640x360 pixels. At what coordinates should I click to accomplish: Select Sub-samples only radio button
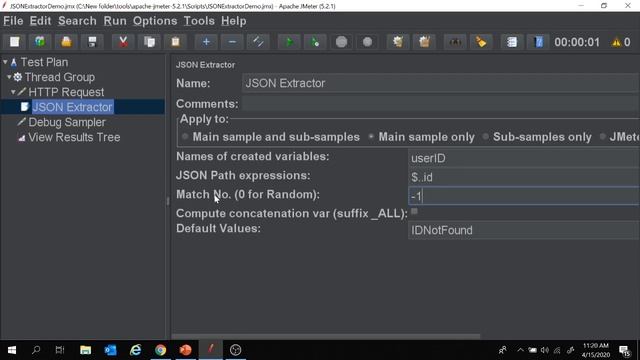(485, 137)
